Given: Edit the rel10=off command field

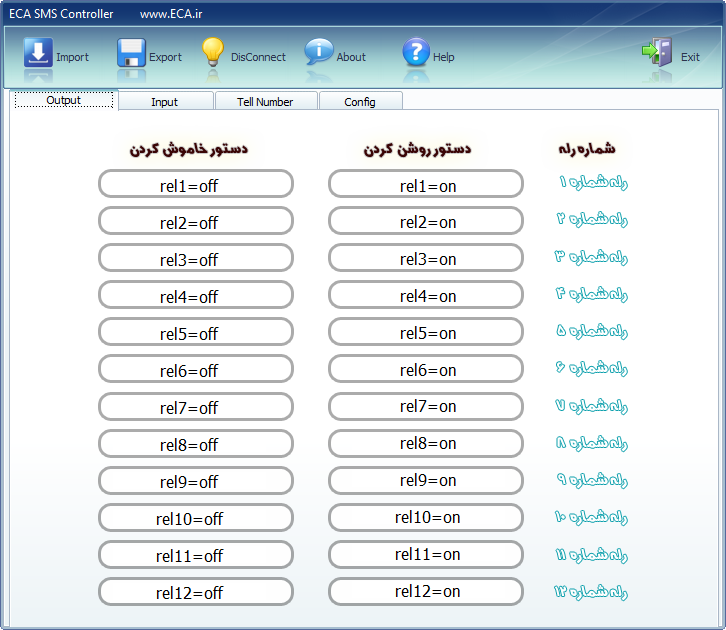Looking at the screenshot, I should tap(195, 518).
